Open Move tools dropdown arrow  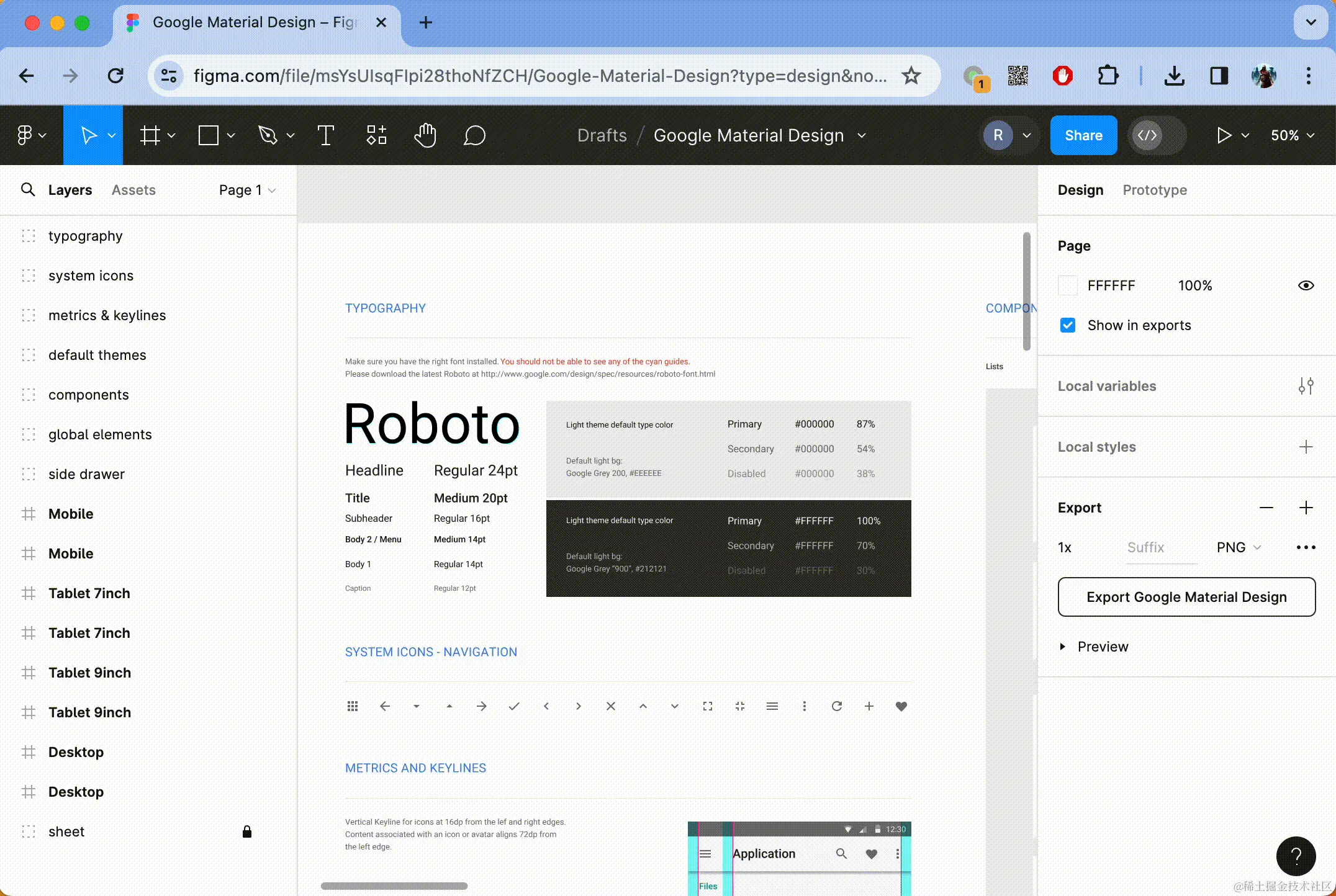112,135
